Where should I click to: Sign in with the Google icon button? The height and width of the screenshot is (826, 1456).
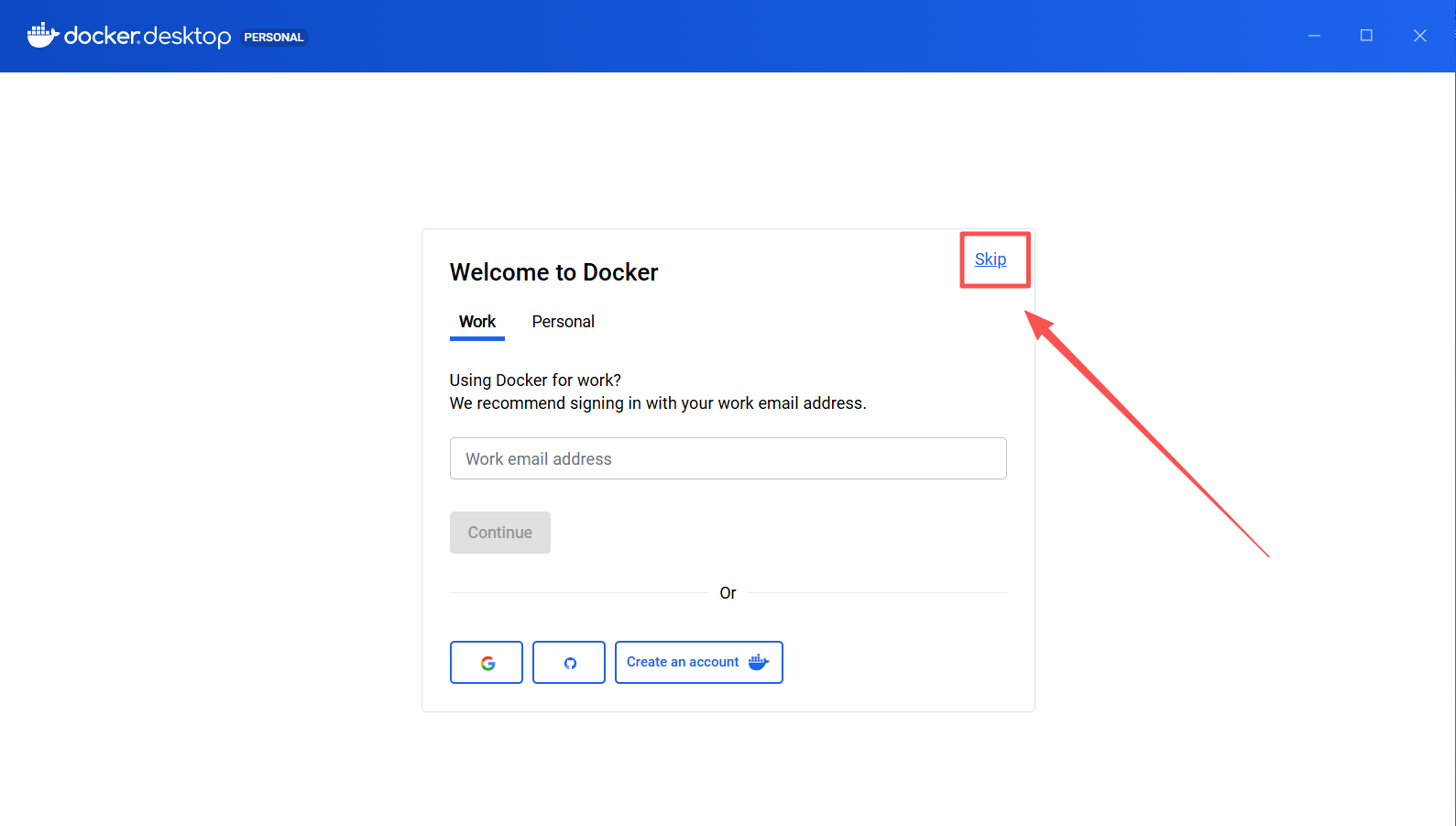pyautogui.click(x=487, y=662)
